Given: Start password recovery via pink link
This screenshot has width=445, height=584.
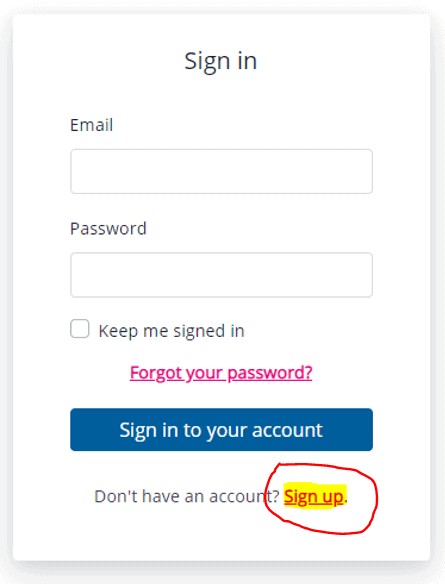Looking at the screenshot, I should click(221, 372).
